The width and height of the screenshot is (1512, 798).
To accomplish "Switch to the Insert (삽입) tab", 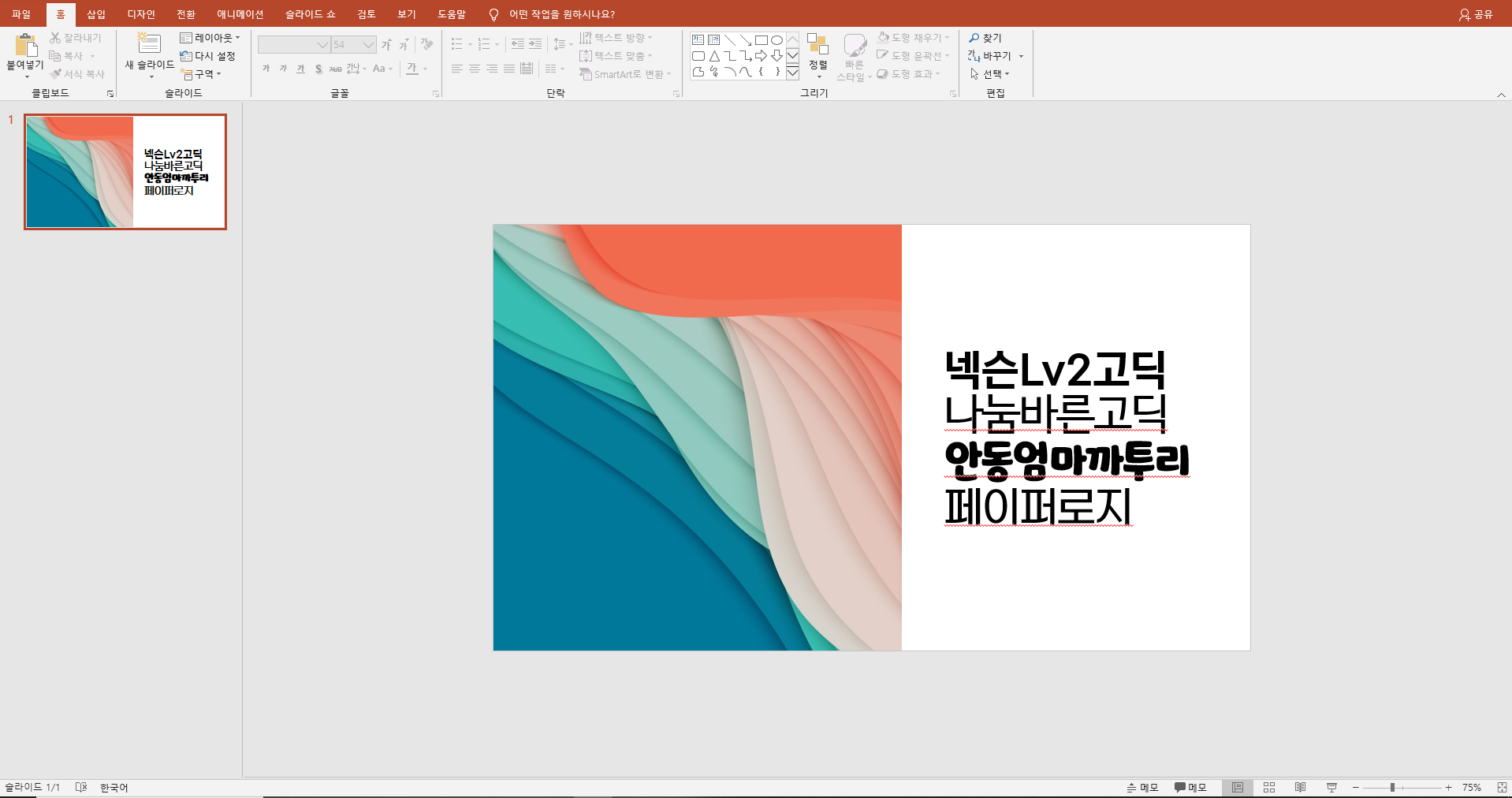I will tap(96, 14).
